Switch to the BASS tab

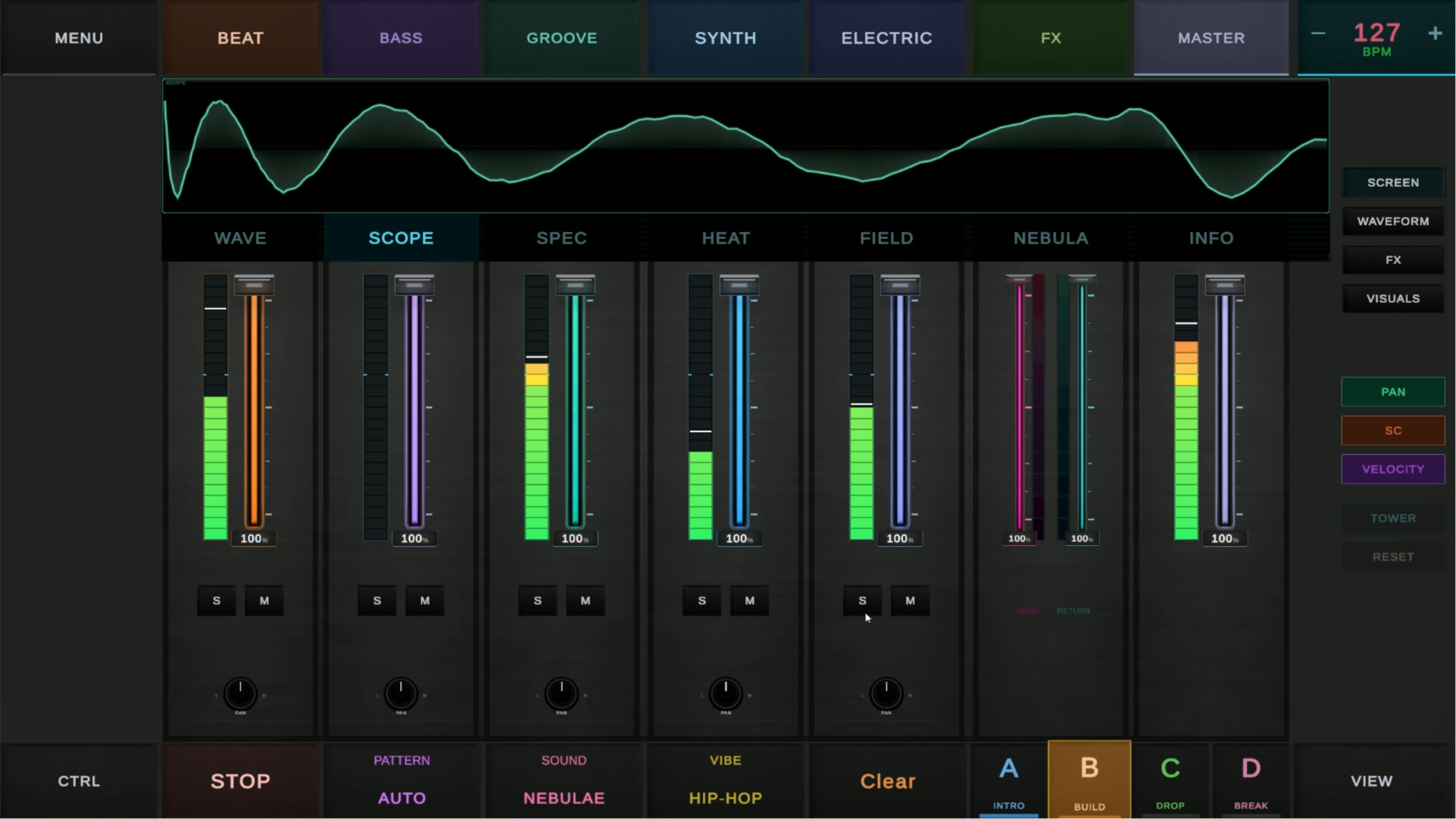click(x=401, y=38)
